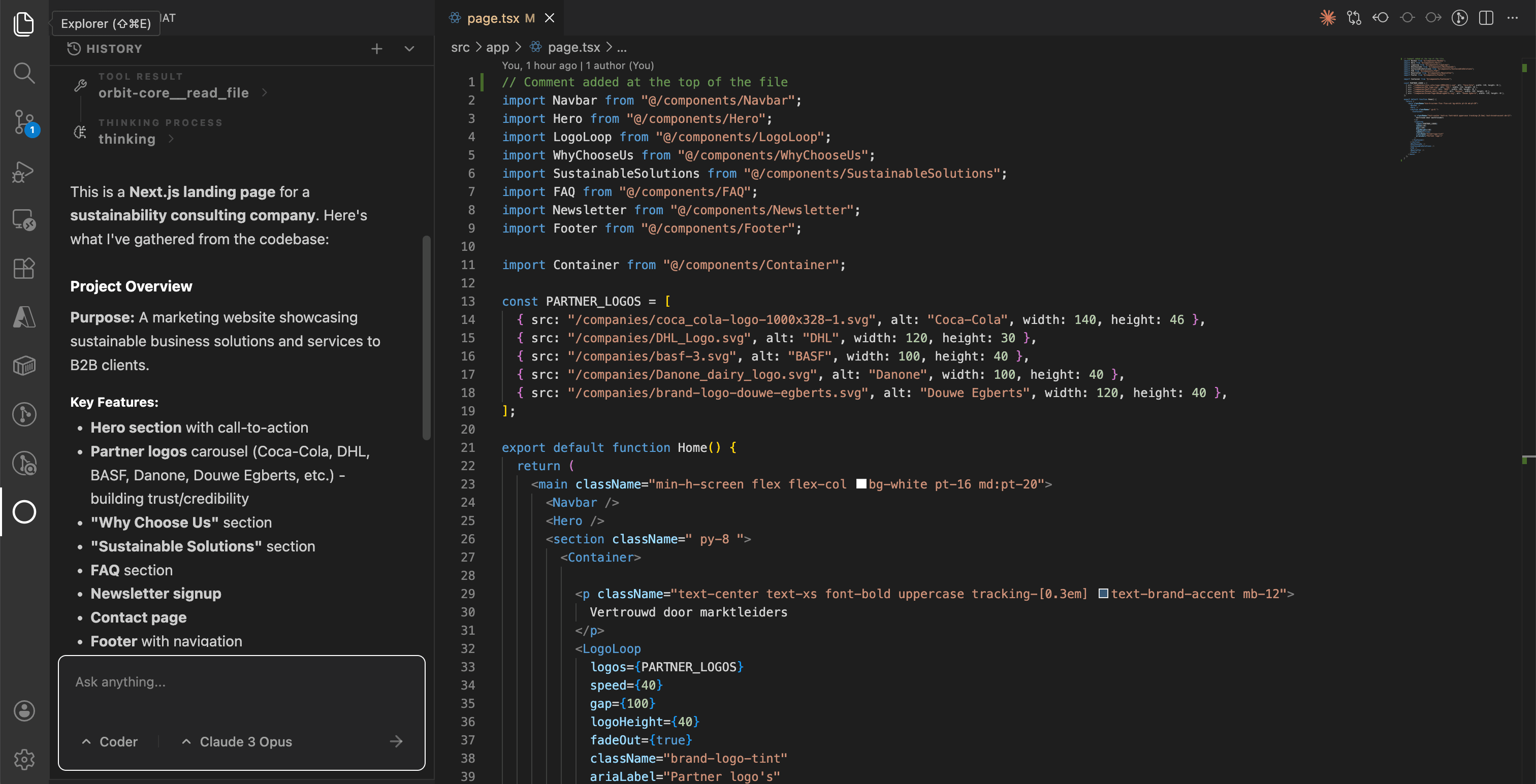Select the Run and Debug icon
Screen dimensions: 1536x784
click(x=24, y=172)
